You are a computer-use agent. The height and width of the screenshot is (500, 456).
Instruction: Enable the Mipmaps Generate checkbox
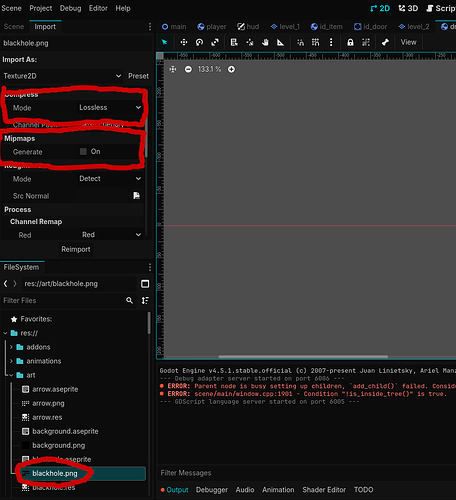click(83, 151)
